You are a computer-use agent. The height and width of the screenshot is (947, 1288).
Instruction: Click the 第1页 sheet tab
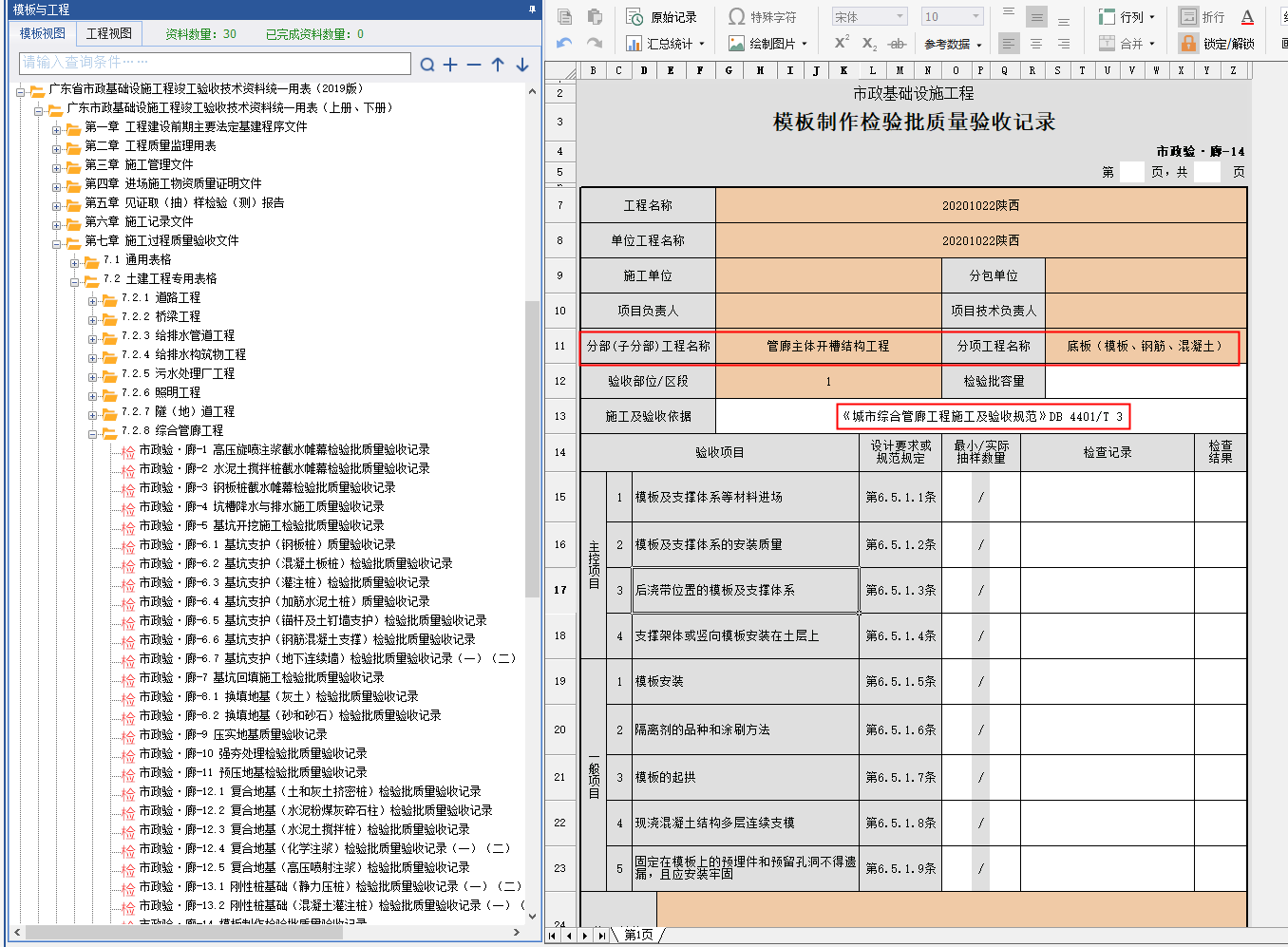638,935
